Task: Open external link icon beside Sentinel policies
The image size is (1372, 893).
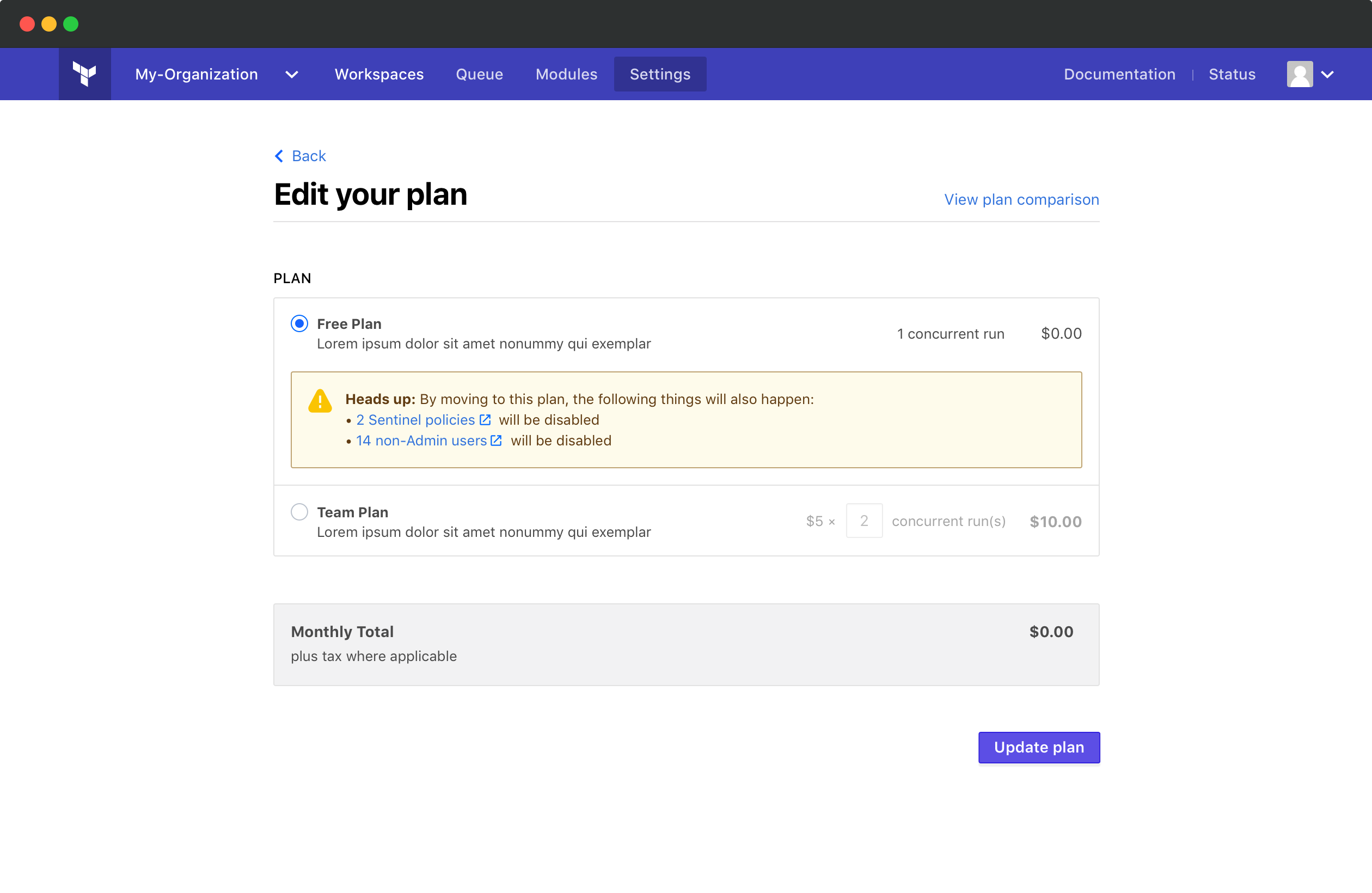Action: coord(485,420)
